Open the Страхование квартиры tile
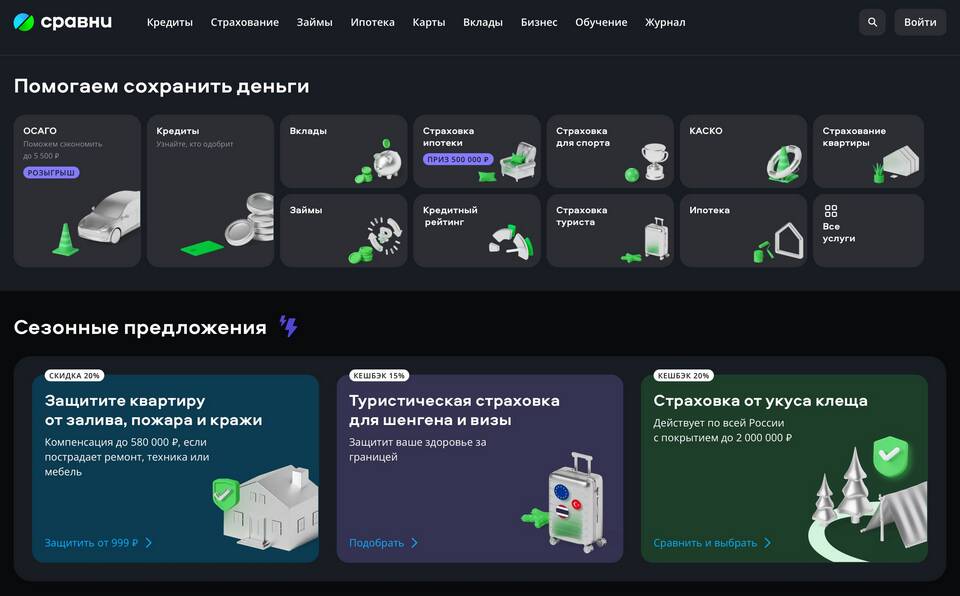The height and width of the screenshot is (596, 960). 868,151
